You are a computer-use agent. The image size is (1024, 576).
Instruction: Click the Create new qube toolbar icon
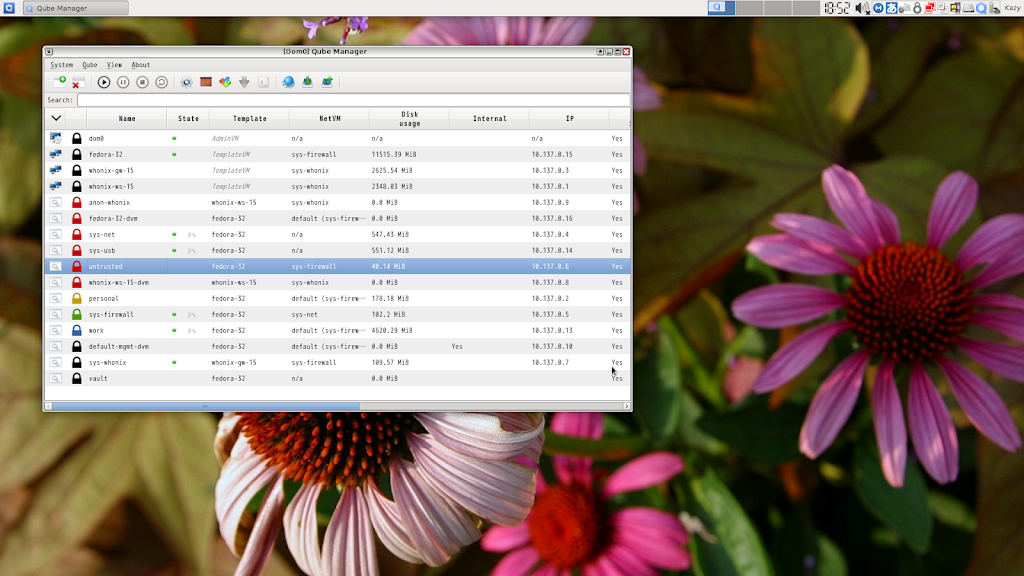pos(59,82)
